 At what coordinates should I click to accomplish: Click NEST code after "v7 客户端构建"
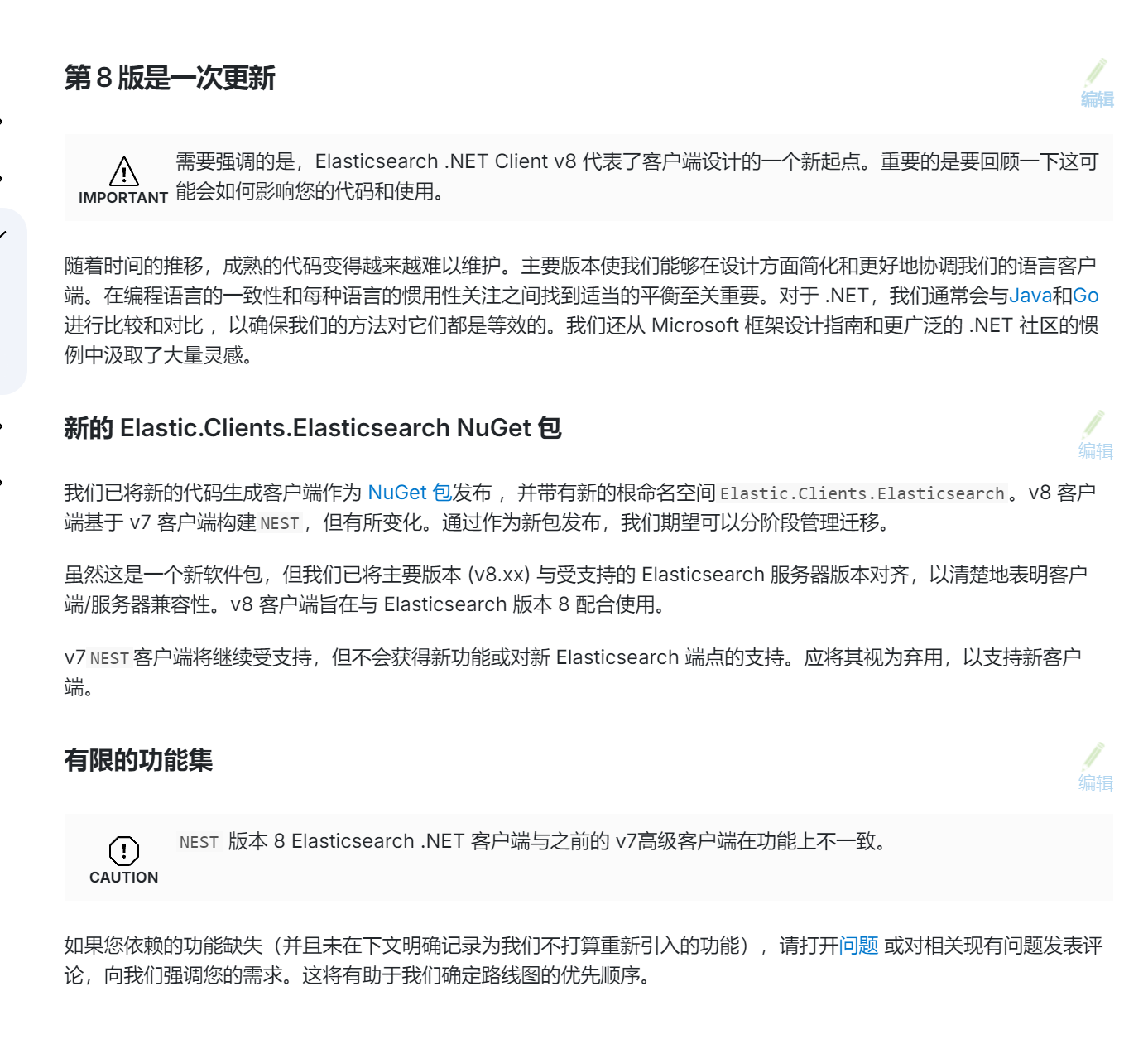pos(280,523)
